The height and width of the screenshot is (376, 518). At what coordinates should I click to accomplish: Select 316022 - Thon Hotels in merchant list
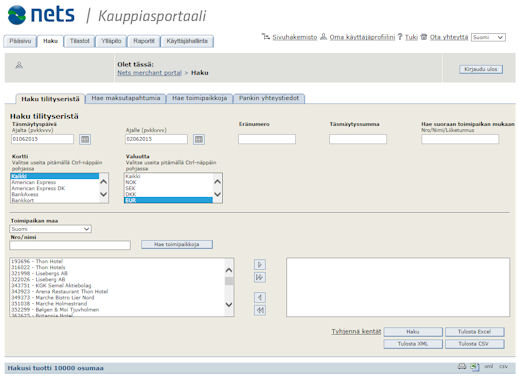click(x=117, y=267)
